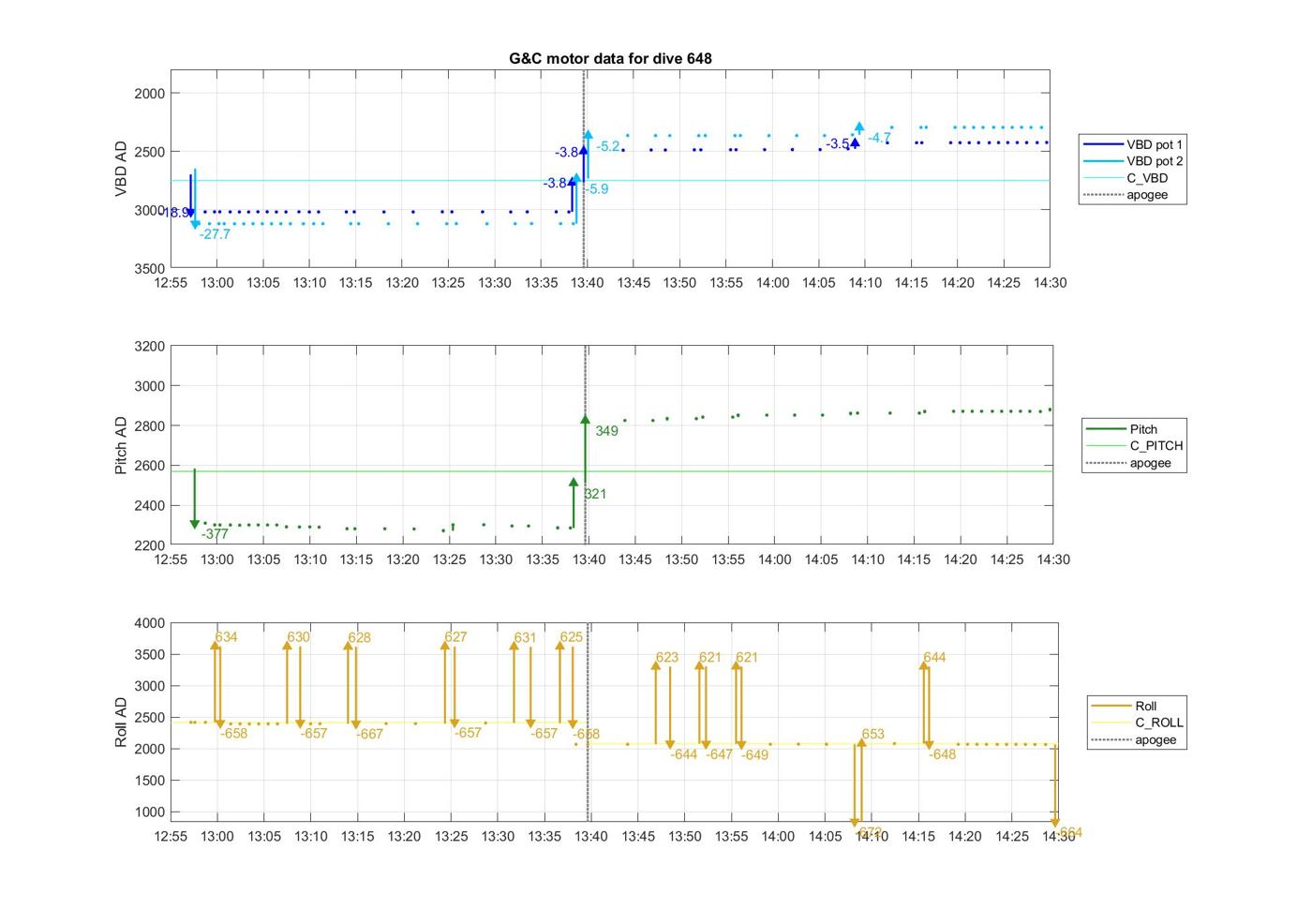Viewport: 1312px width, 924px height.
Task: Click the '634' roll data label
Action: click(x=226, y=637)
